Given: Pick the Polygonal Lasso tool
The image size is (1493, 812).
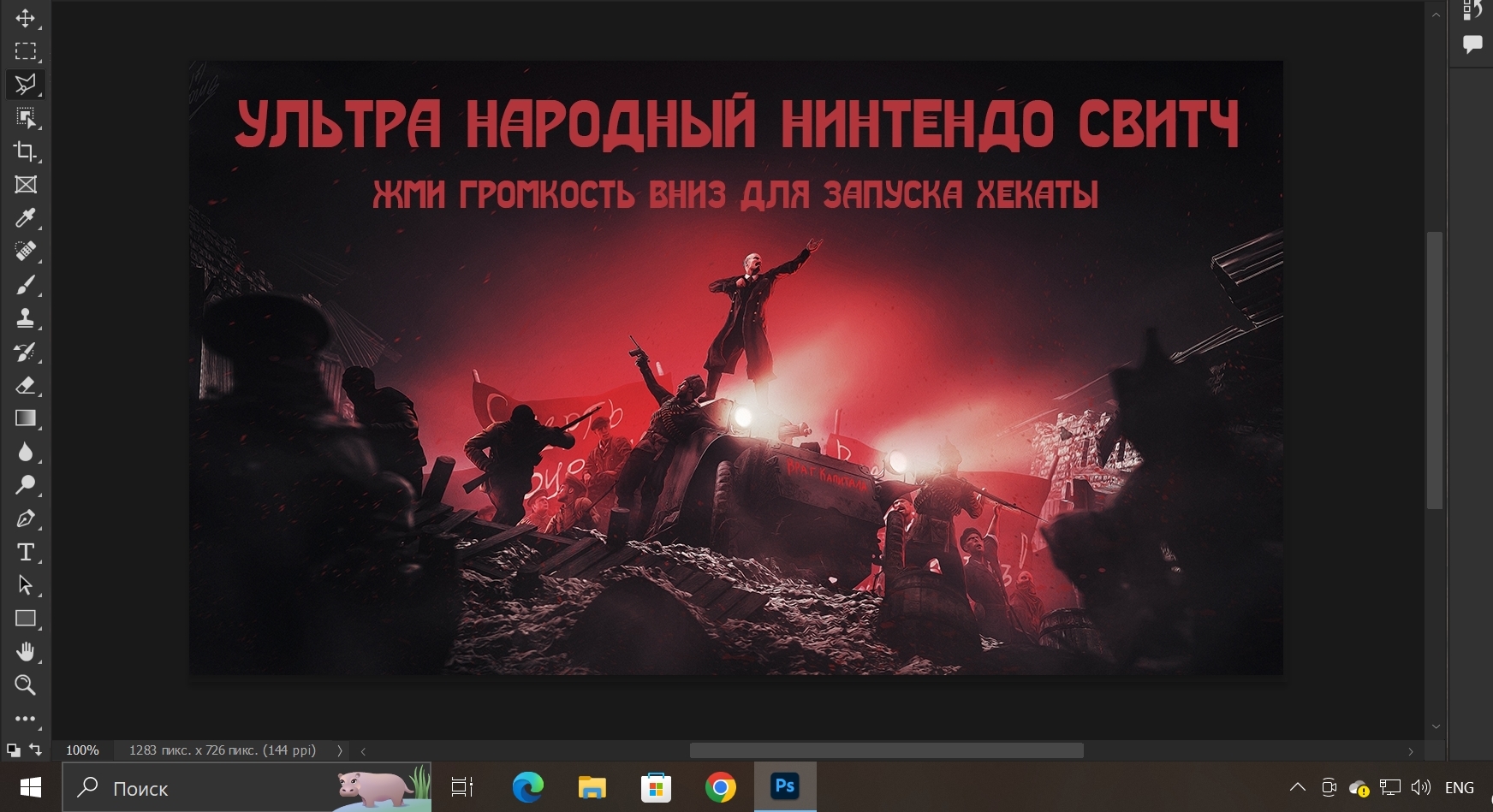Looking at the screenshot, I should [x=25, y=84].
